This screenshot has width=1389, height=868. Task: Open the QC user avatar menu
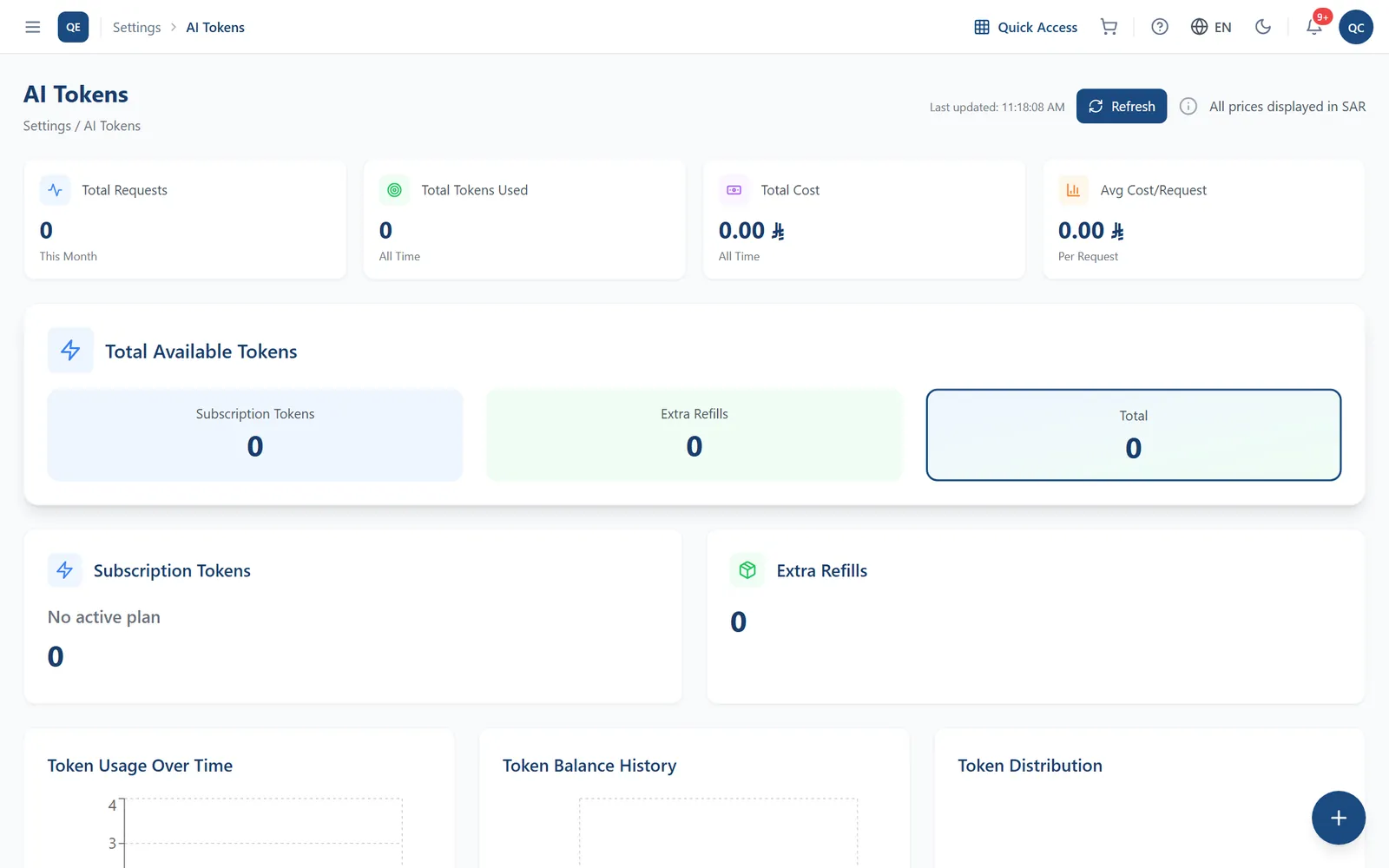click(1355, 27)
